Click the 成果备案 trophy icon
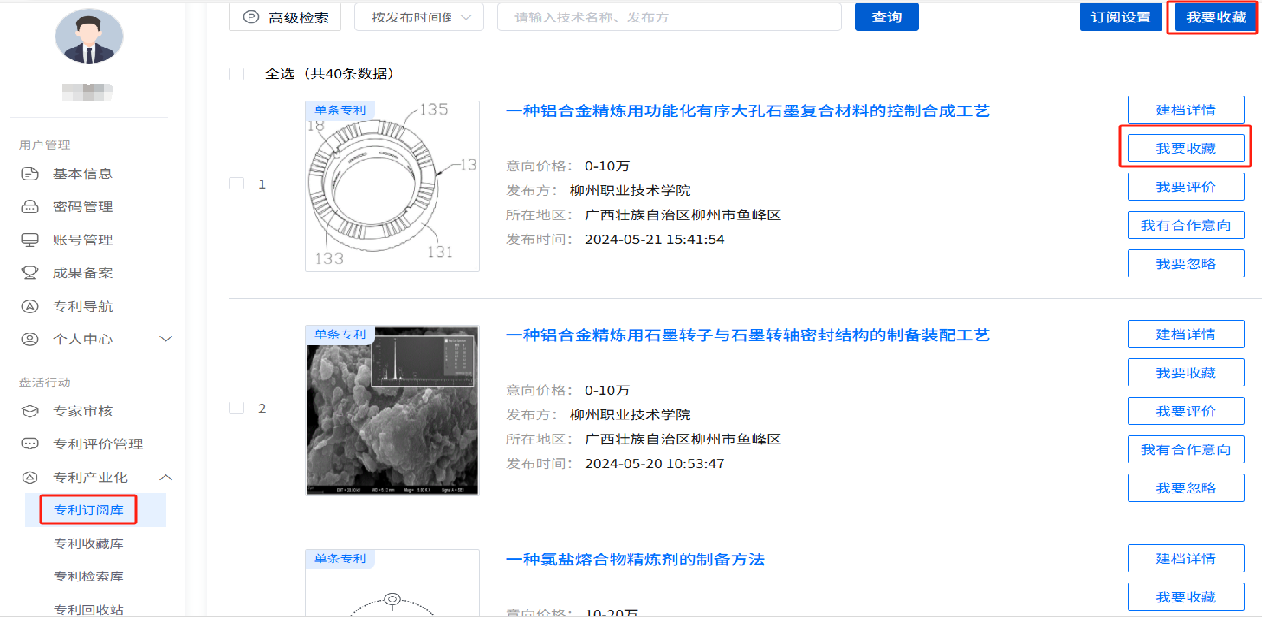 coord(30,273)
